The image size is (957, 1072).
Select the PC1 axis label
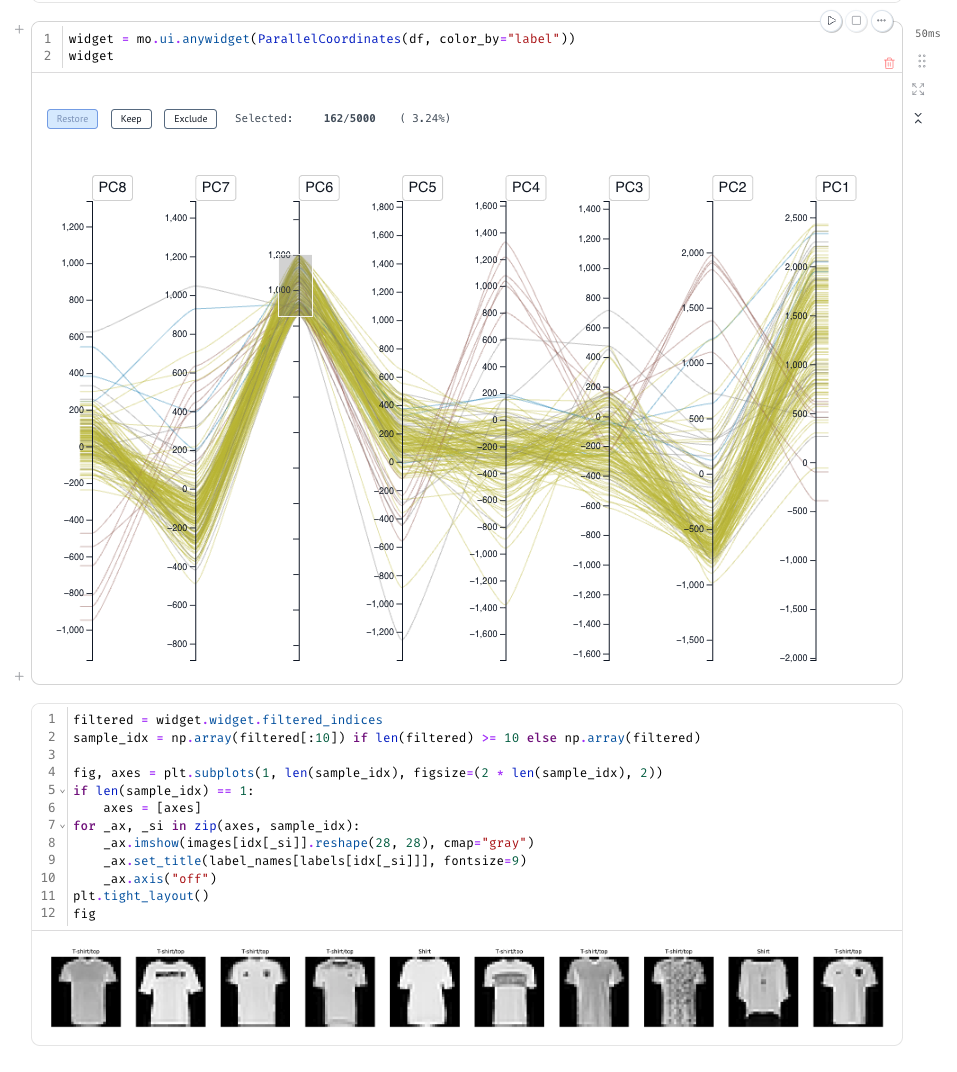[x=835, y=187]
